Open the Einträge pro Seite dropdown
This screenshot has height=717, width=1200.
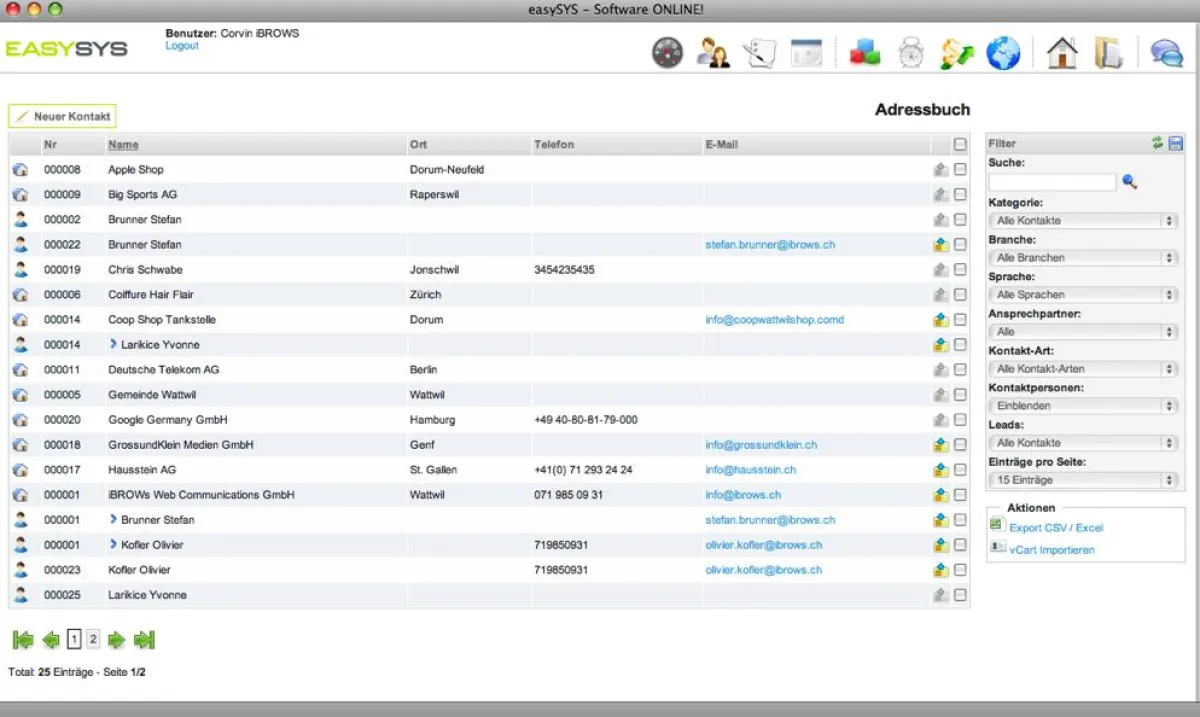point(1083,479)
